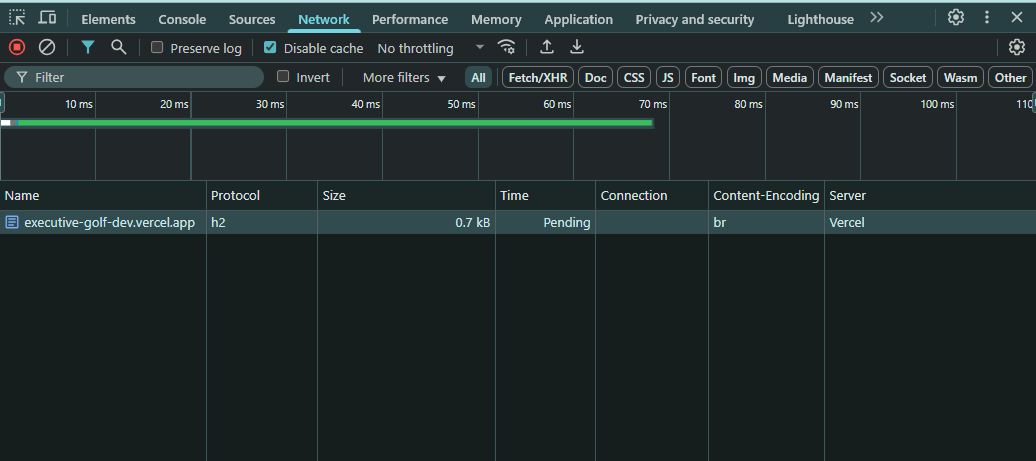Enable the Preserve log checkbox

point(157,48)
